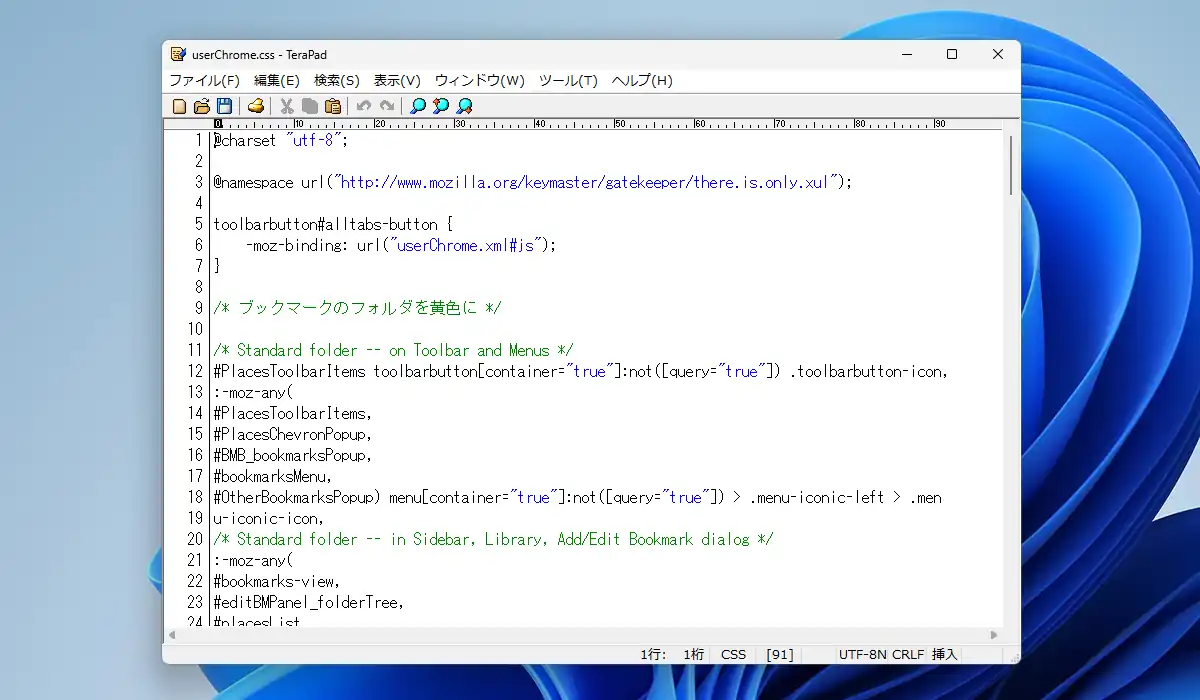Viewport: 1200px width, 700px height.
Task: Save the file with the floppy disk icon
Action: tap(225, 106)
